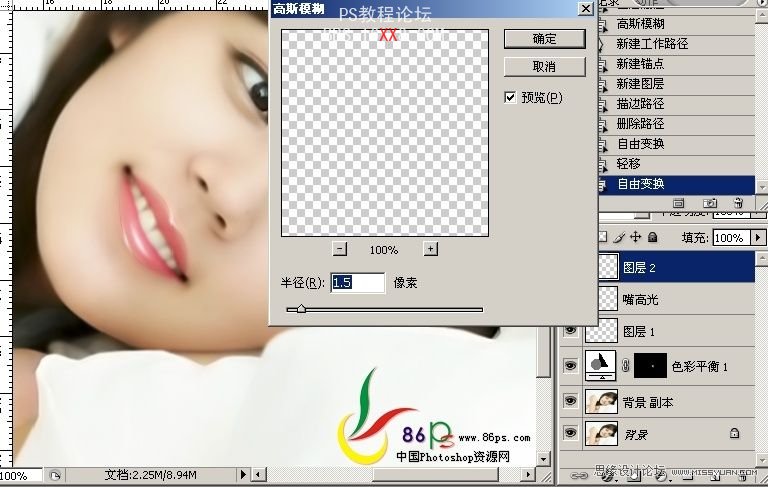Zoom in the preview with plus button
This screenshot has height=487, width=768.
(x=430, y=249)
